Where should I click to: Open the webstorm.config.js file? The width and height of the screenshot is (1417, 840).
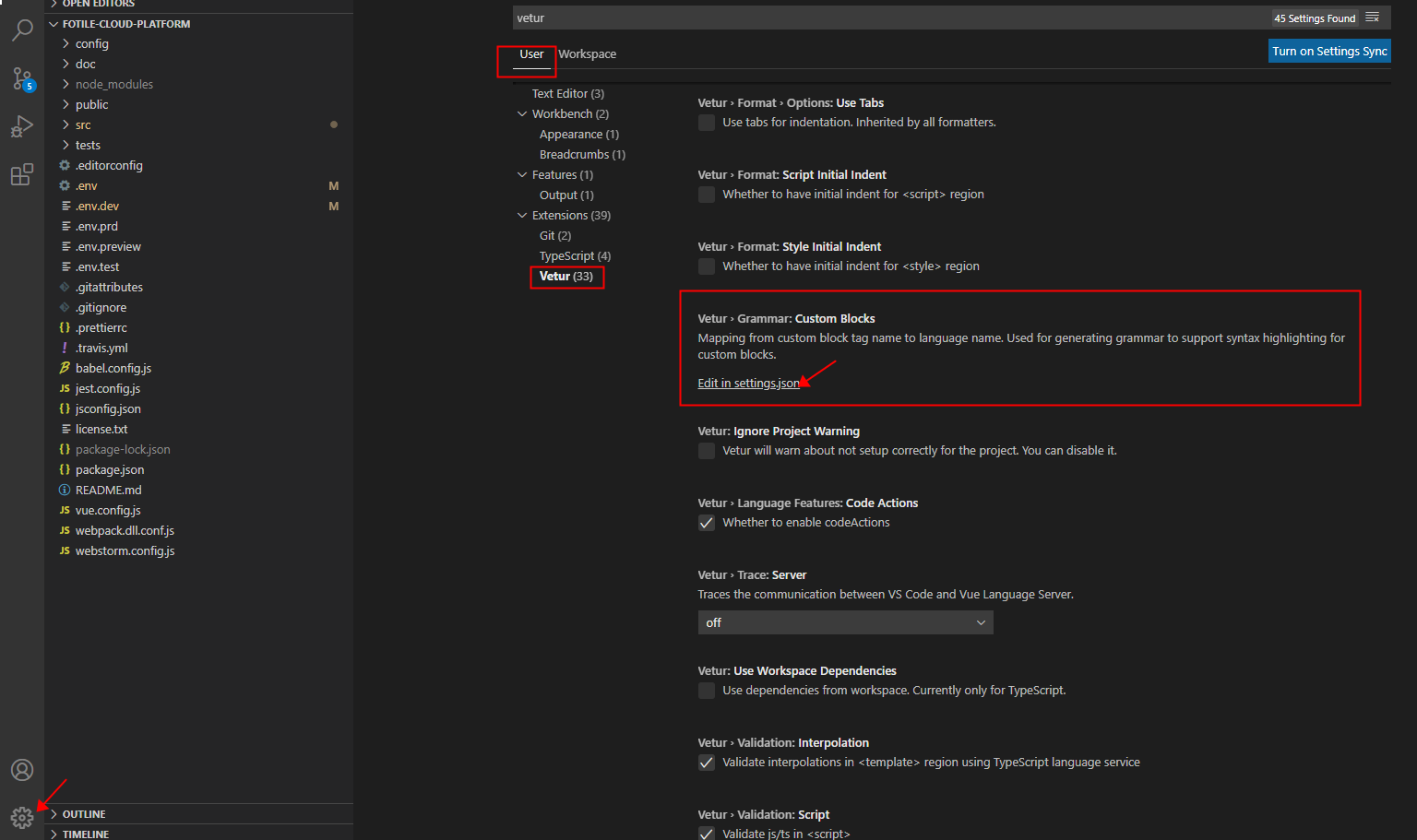125,550
